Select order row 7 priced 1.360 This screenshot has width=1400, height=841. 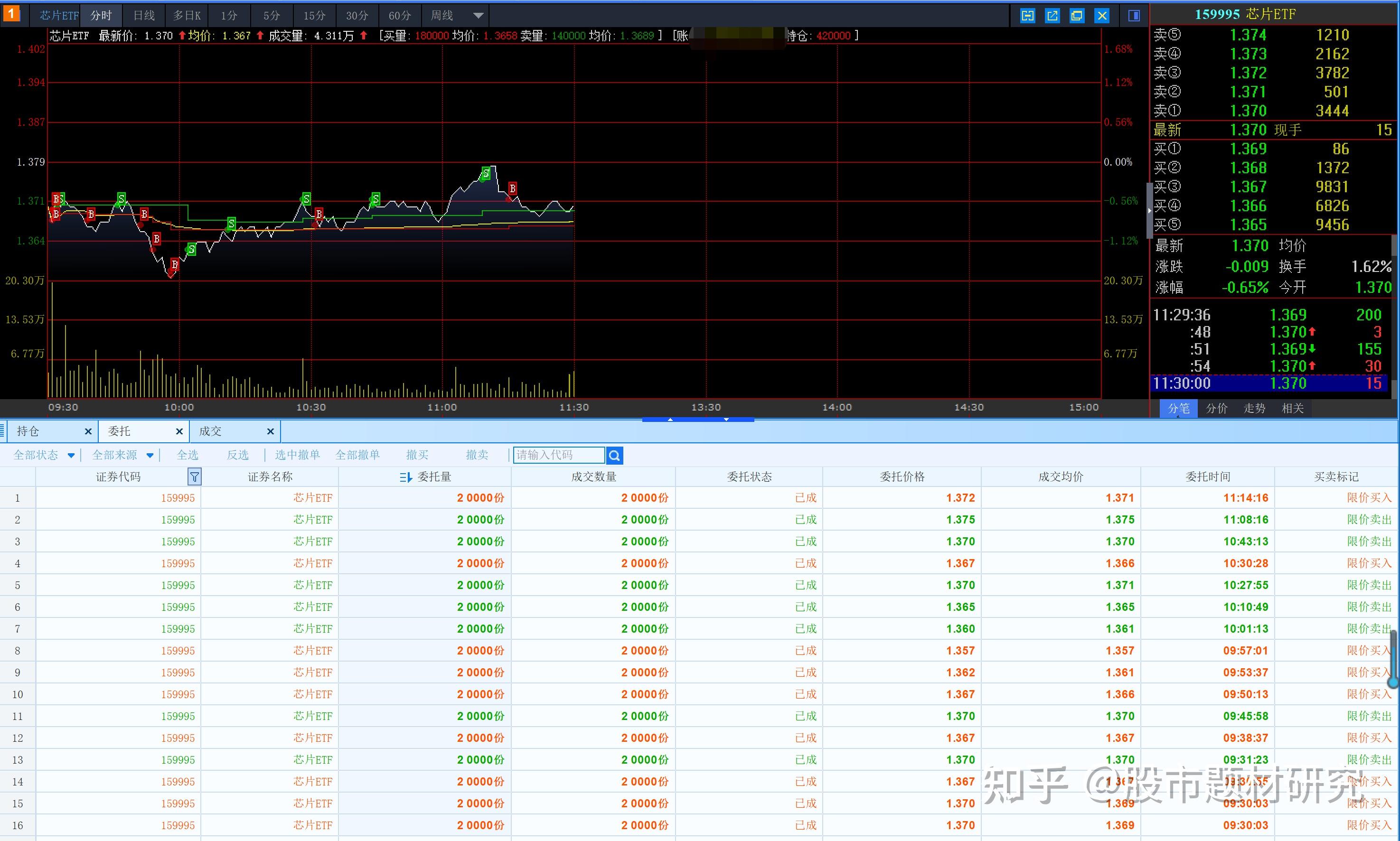tap(698, 629)
